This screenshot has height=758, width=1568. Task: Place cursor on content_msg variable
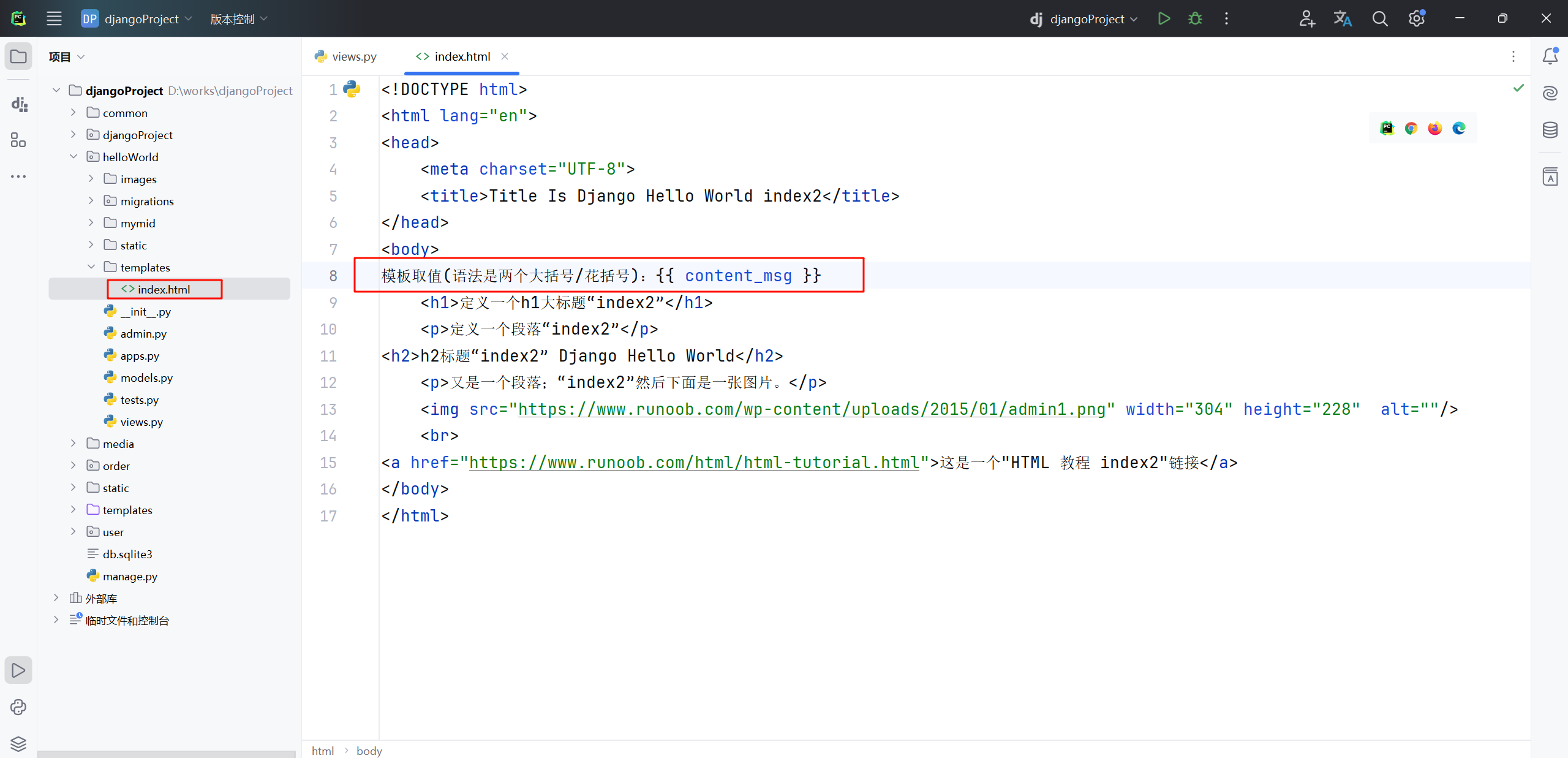738,276
